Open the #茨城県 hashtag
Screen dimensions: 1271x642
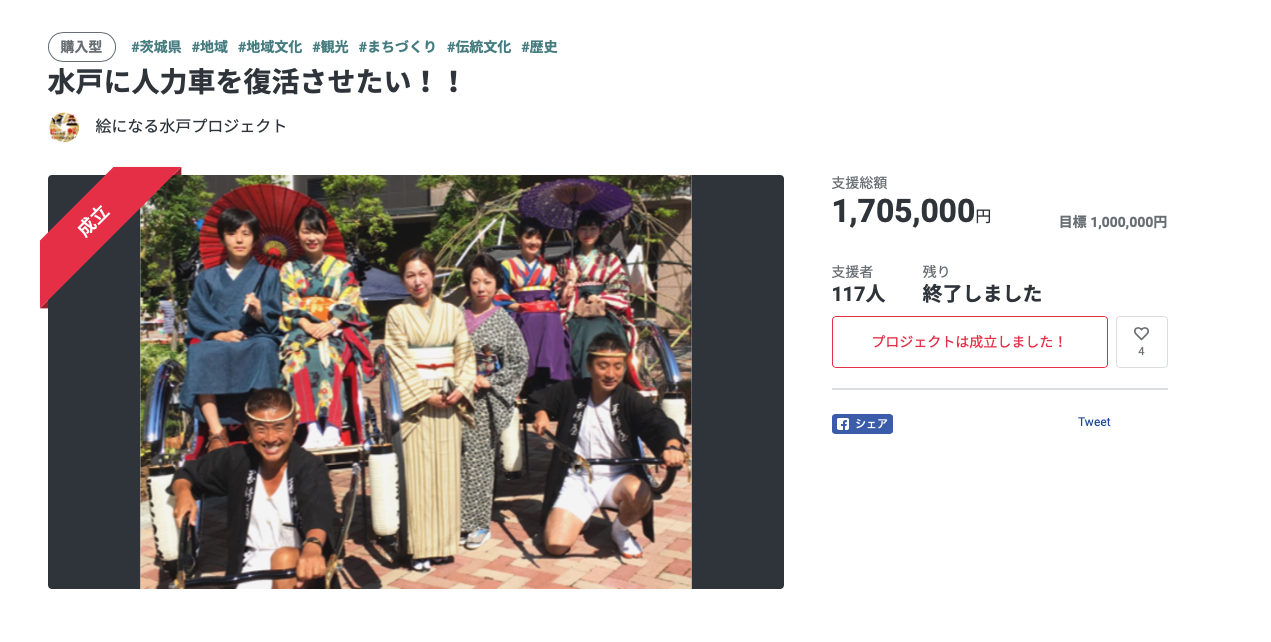pos(156,47)
